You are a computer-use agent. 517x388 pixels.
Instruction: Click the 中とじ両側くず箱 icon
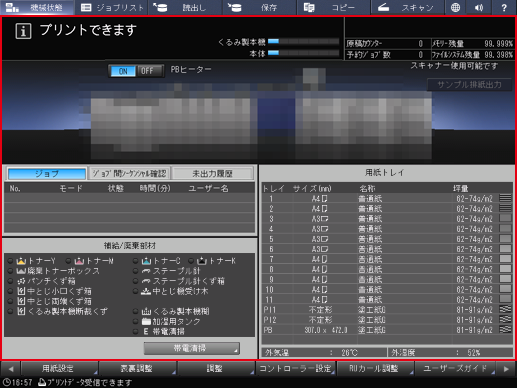pos(21,301)
